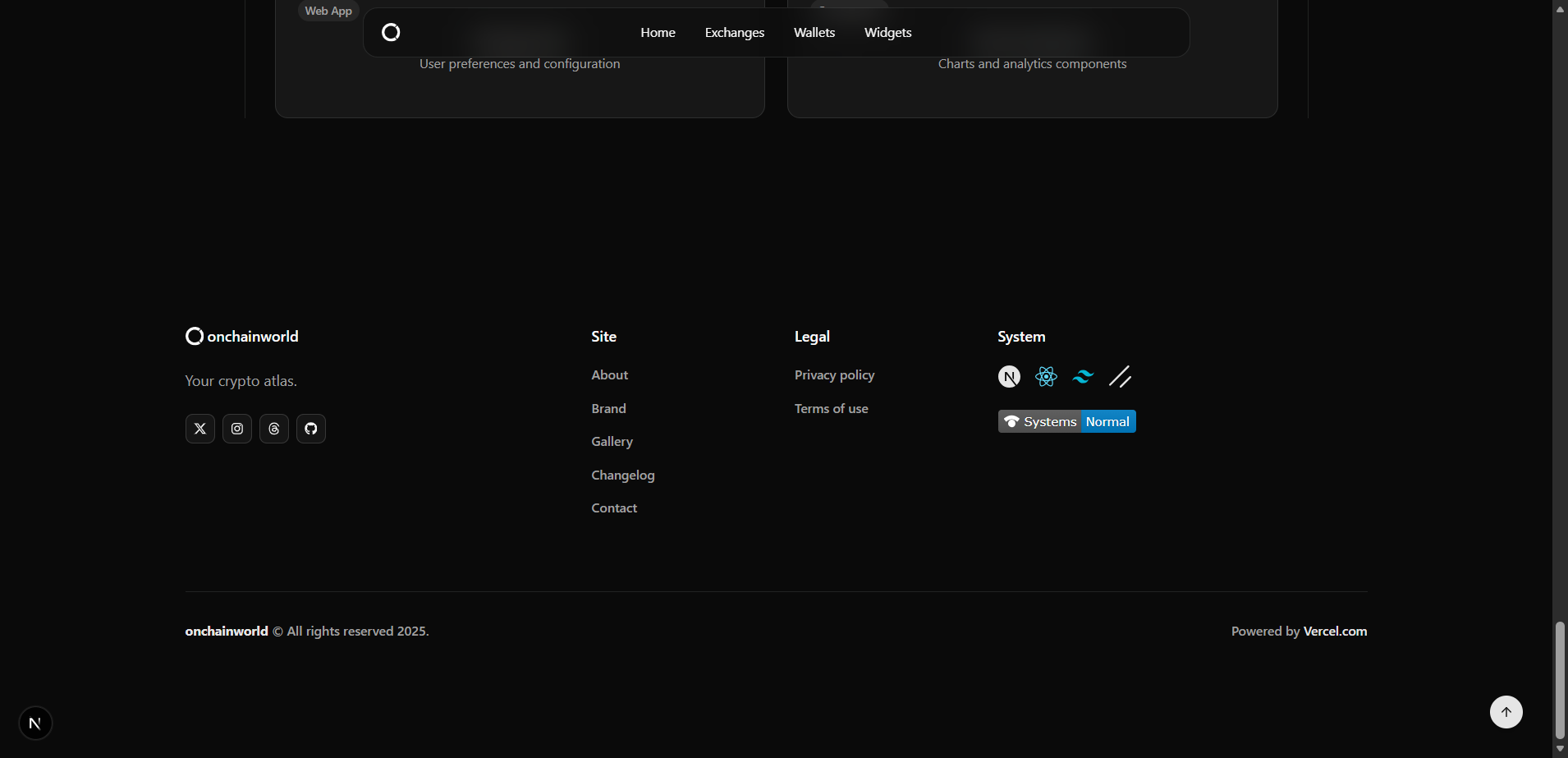Click the React atom icon
This screenshot has height=758, width=1568.
click(1046, 377)
